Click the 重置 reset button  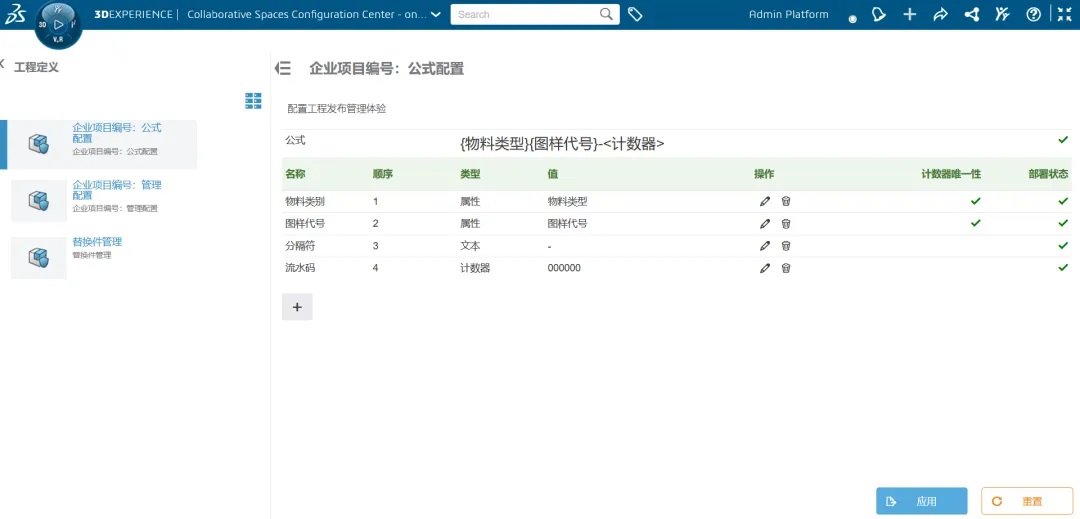click(1027, 501)
